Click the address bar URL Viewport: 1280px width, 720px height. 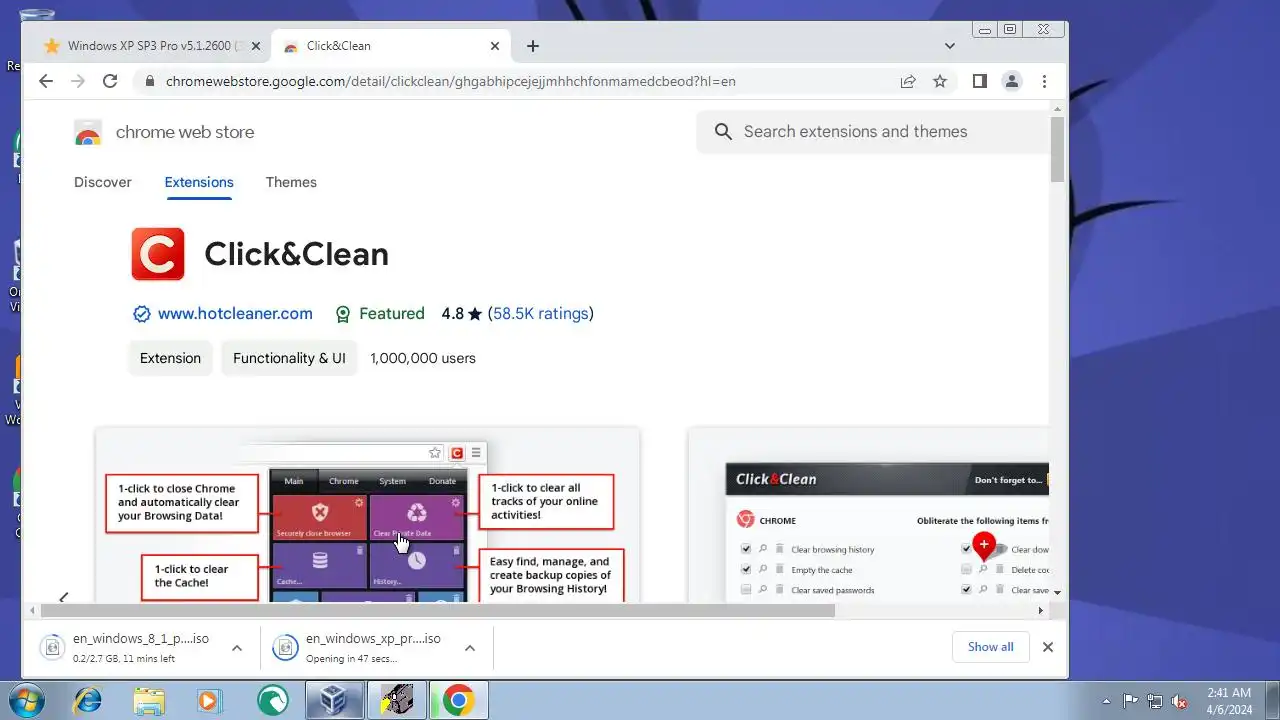[450, 81]
